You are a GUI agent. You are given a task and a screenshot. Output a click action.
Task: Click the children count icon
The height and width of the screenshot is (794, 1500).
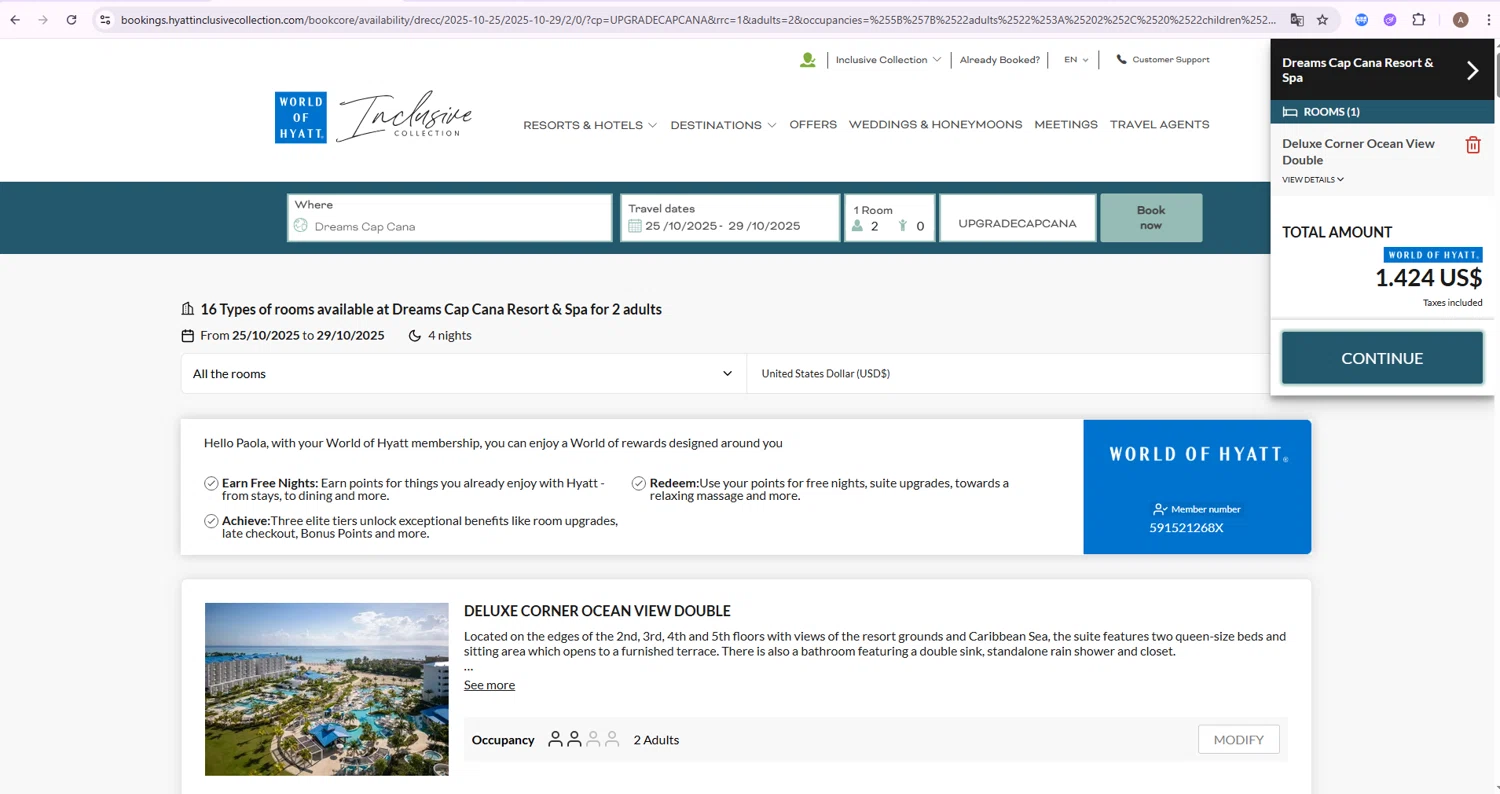tap(902, 226)
